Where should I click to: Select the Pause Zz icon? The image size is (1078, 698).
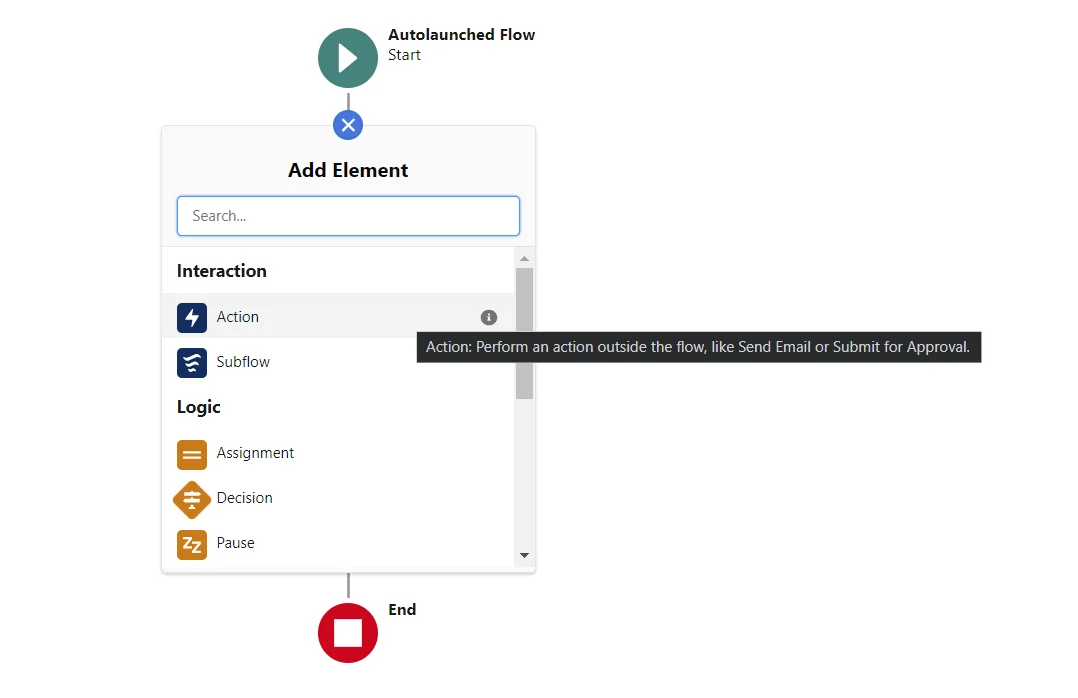click(x=192, y=545)
